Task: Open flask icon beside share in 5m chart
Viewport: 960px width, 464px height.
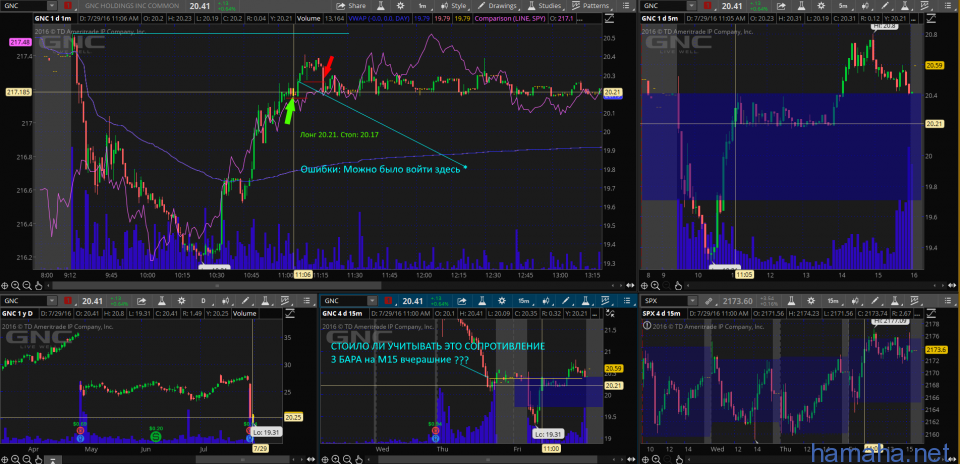Action: pos(801,6)
